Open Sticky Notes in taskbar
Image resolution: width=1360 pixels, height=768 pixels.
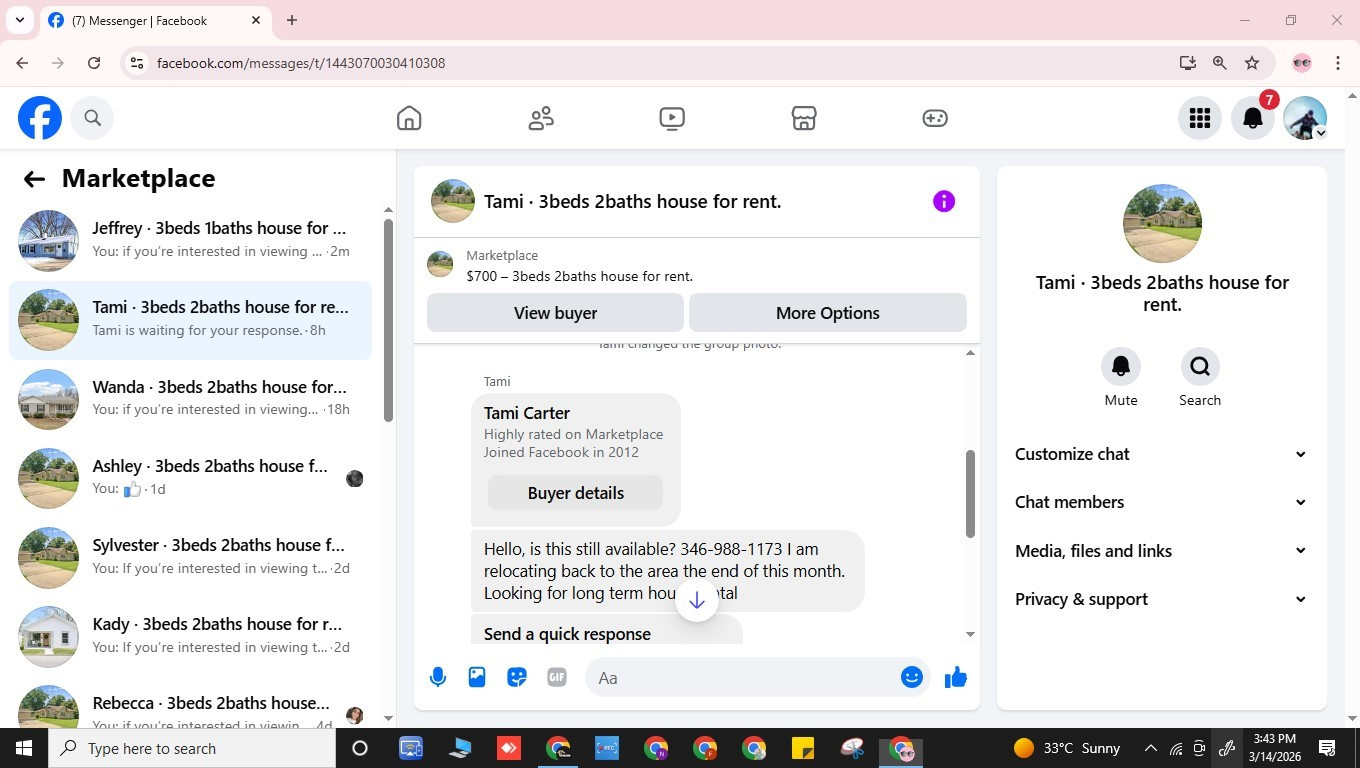tap(803, 748)
